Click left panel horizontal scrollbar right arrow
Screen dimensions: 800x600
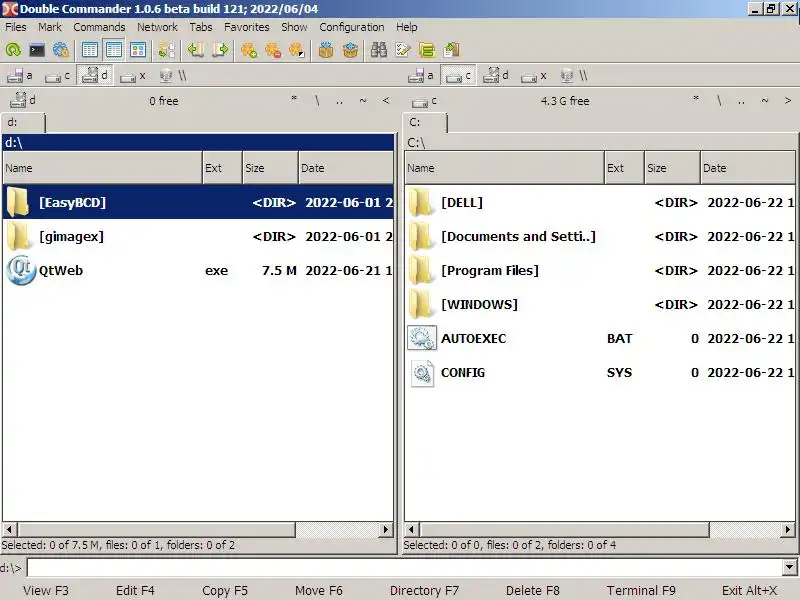(386, 530)
